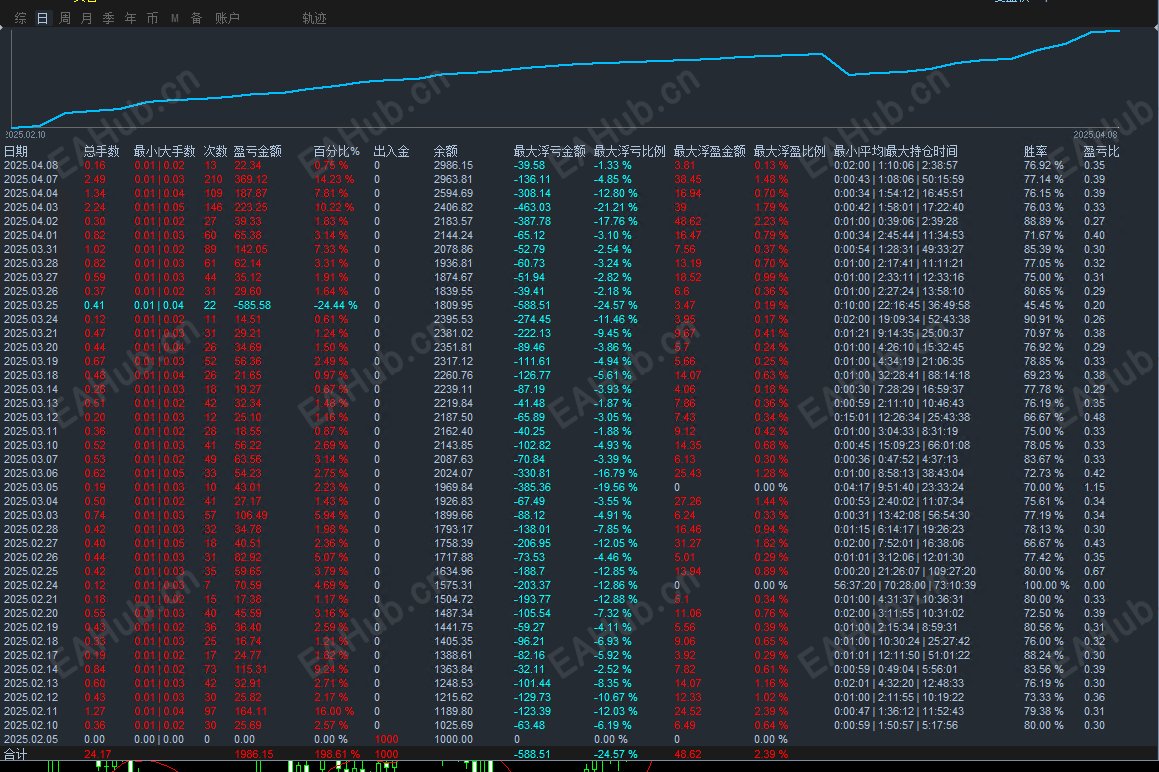Click the -585.58 loss amount cell
1159x772 pixels.
pyautogui.click(x=253, y=305)
